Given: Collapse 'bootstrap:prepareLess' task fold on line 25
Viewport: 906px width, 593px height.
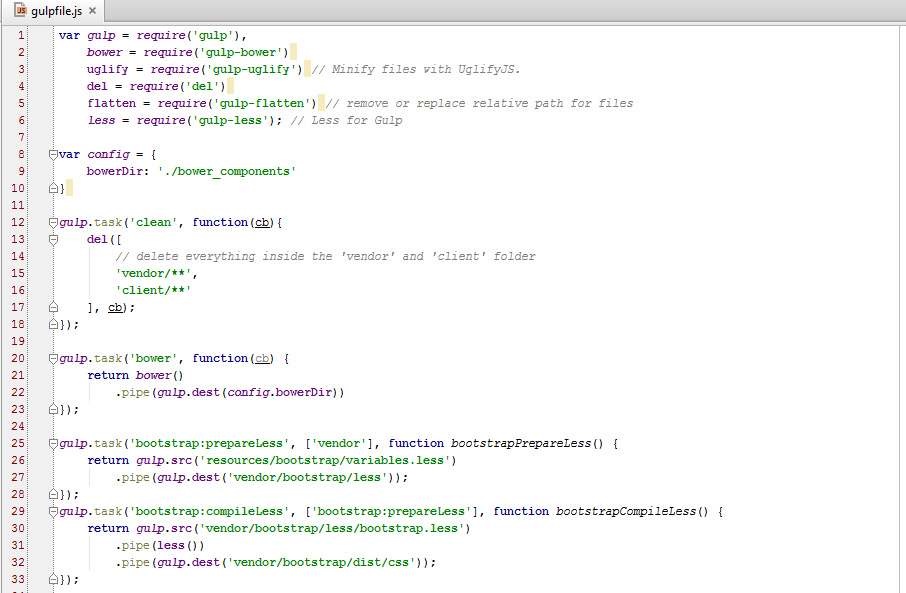Looking at the screenshot, I should (x=53, y=443).
